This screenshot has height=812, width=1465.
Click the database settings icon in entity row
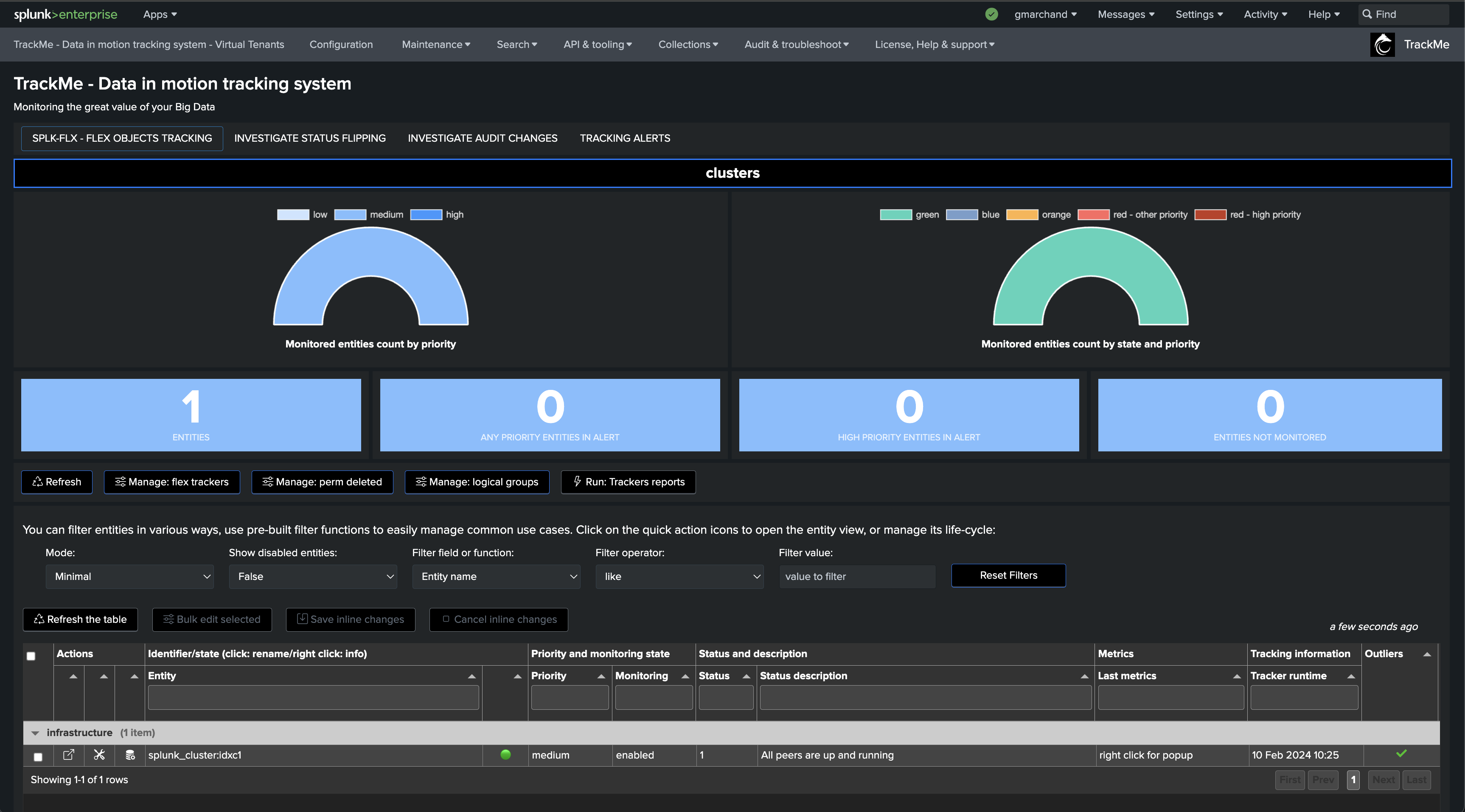(x=130, y=755)
